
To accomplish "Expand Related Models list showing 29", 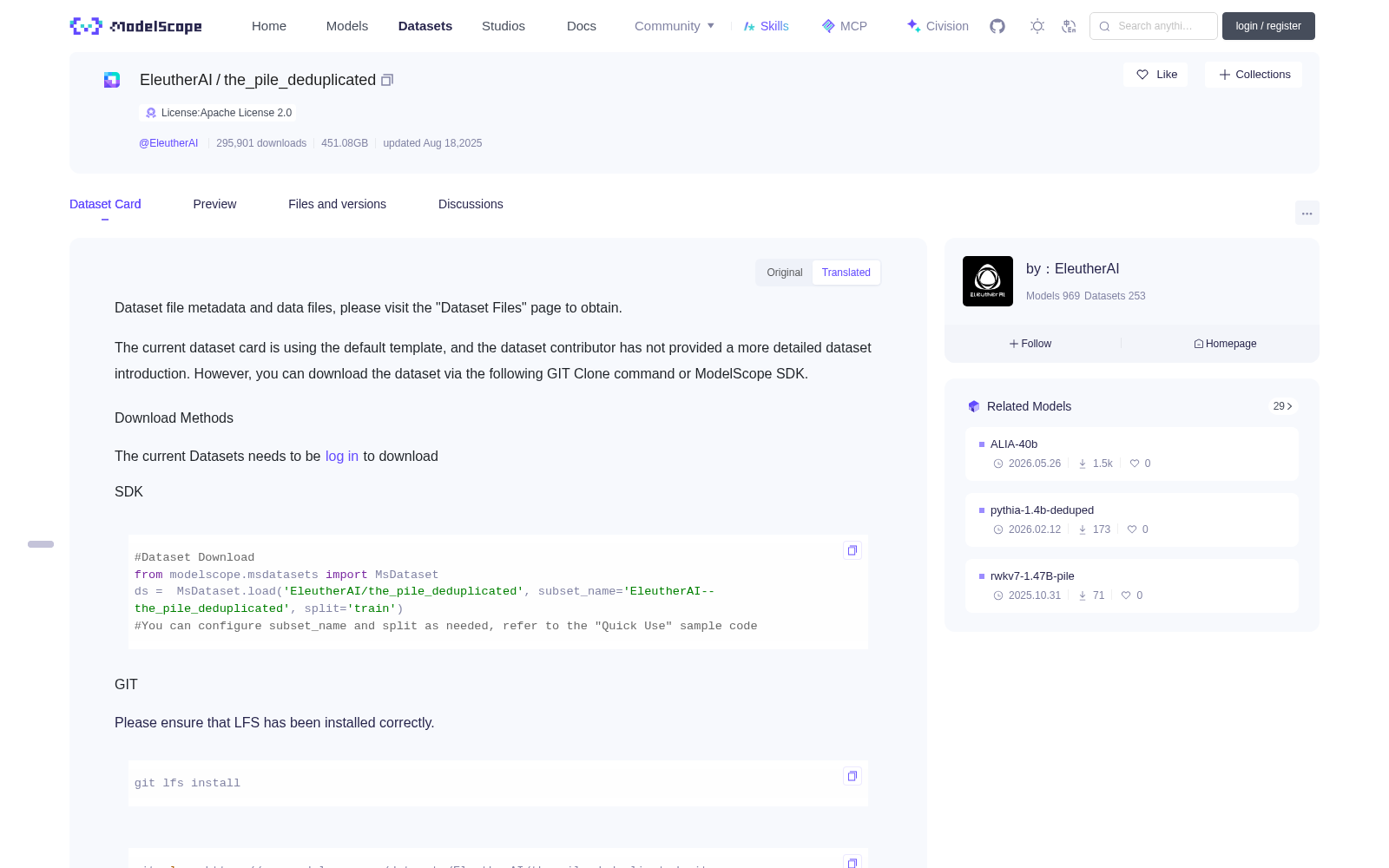I will [x=1282, y=406].
